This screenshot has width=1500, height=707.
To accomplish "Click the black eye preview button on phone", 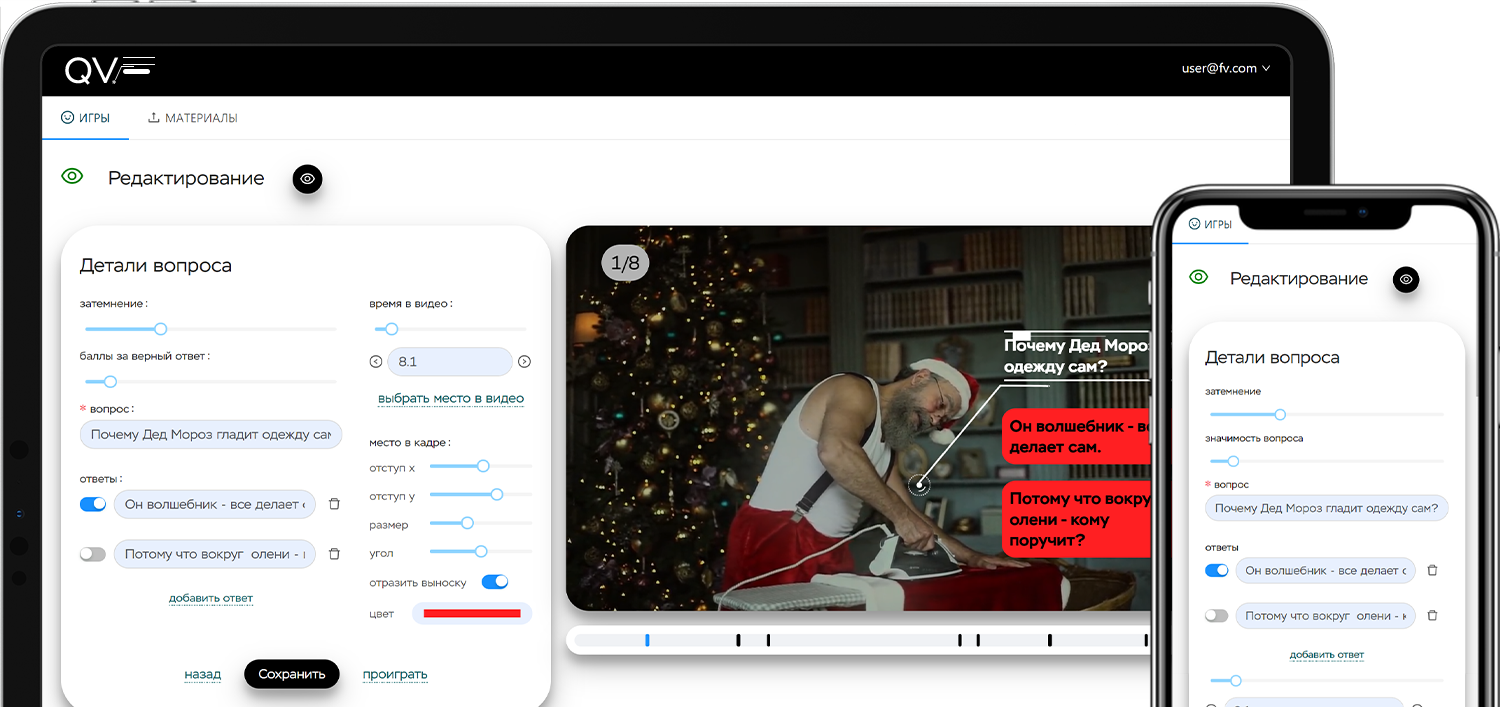I will (x=1406, y=280).
